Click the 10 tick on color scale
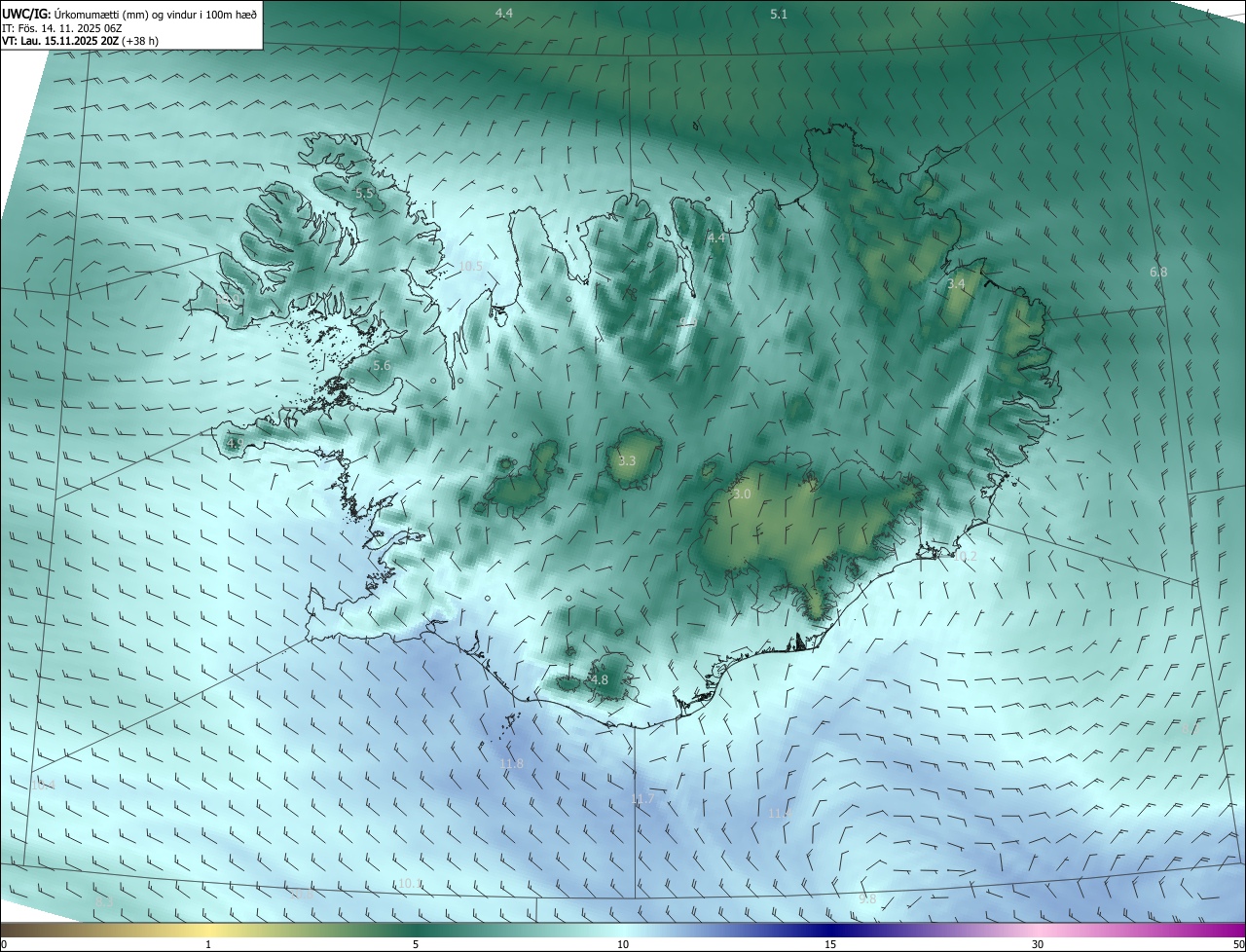 (x=623, y=944)
